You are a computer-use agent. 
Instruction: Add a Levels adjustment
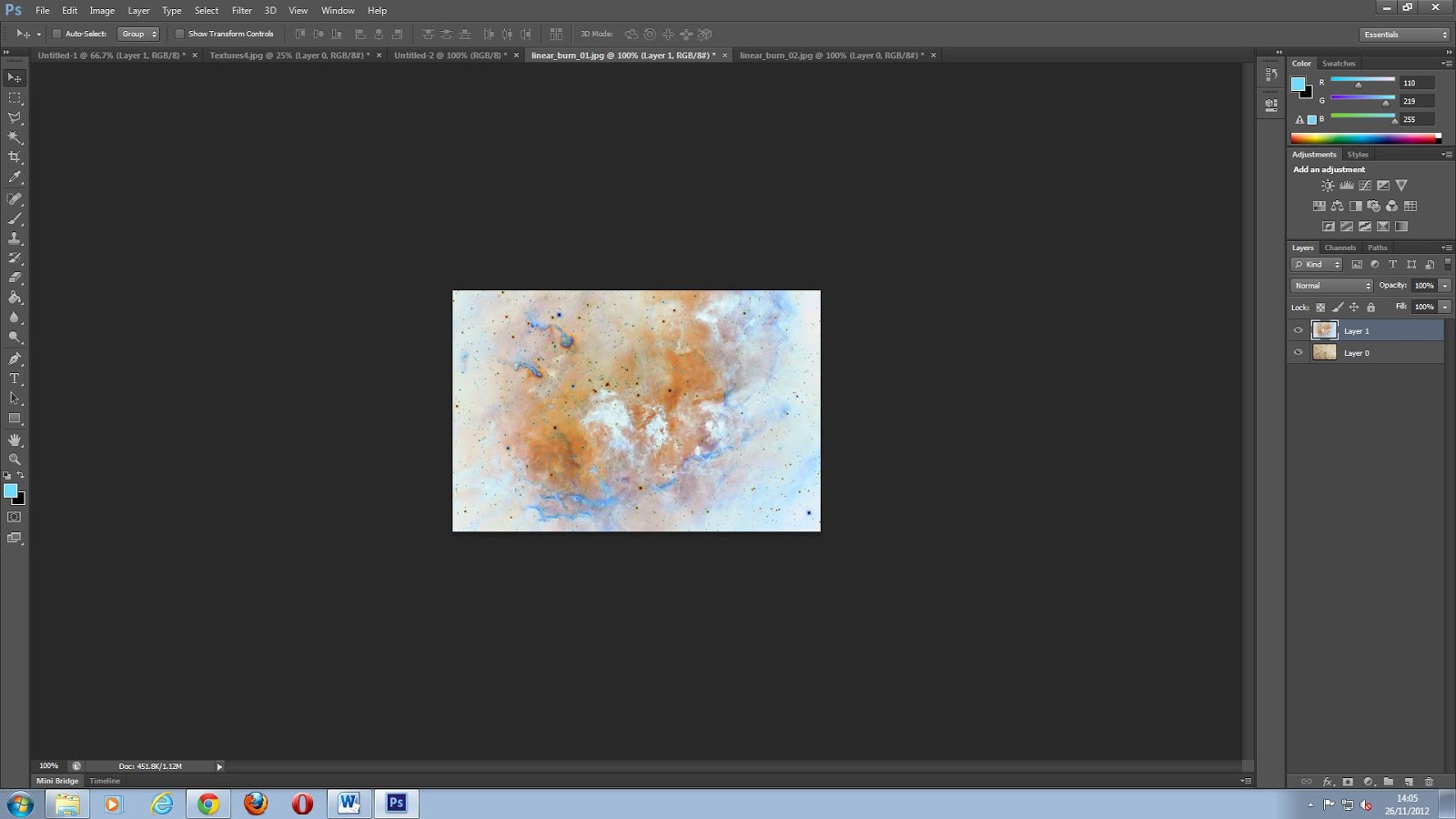[1346, 186]
